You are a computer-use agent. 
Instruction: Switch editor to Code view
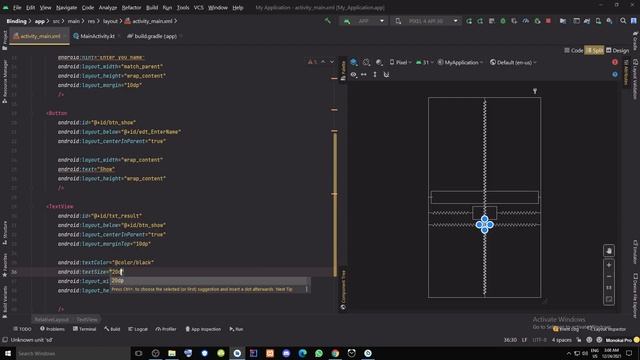(x=573, y=50)
